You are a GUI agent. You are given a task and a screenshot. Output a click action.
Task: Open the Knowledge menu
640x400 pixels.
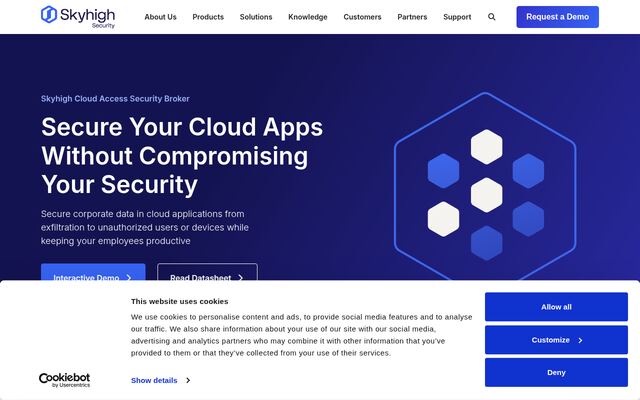point(308,17)
